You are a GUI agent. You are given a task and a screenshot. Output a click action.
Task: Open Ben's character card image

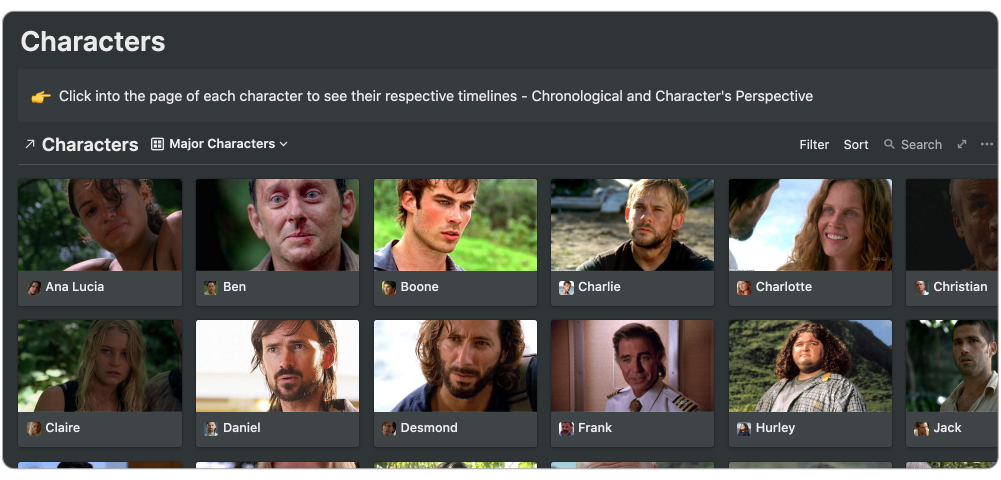click(x=277, y=225)
